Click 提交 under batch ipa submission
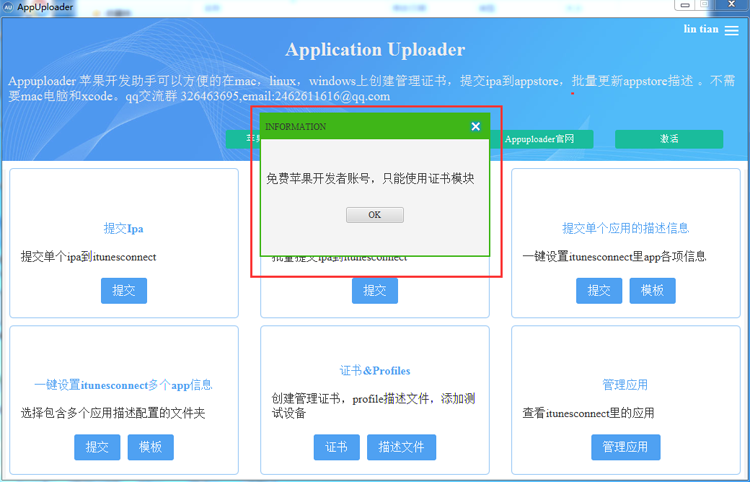 [x=375, y=290]
